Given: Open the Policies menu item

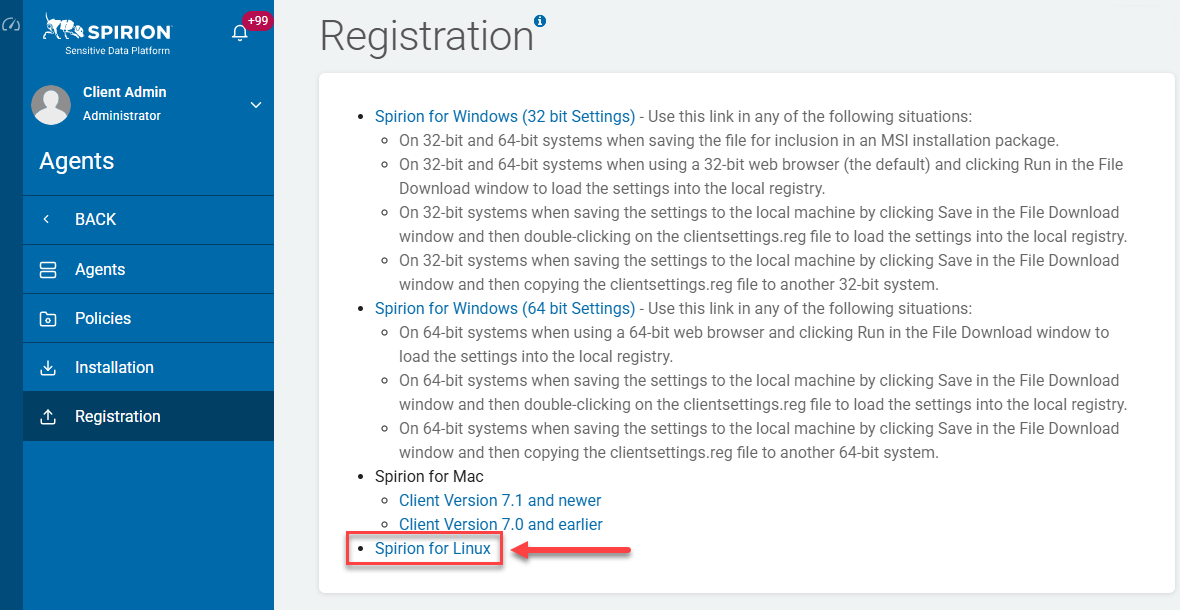Looking at the screenshot, I should click(x=103, y=318).
